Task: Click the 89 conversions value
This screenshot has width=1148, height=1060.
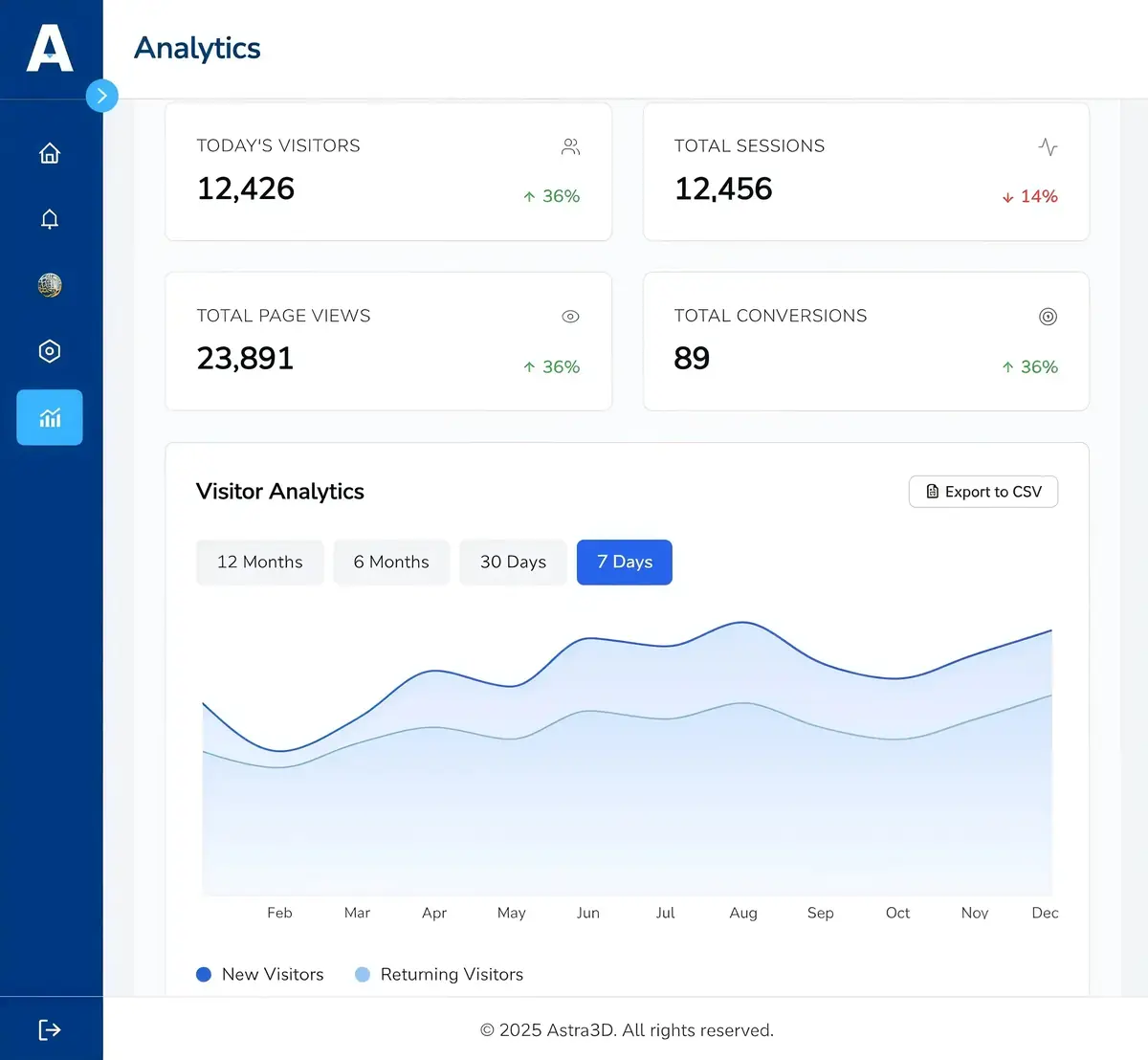Action: click(x=692, y=358)
